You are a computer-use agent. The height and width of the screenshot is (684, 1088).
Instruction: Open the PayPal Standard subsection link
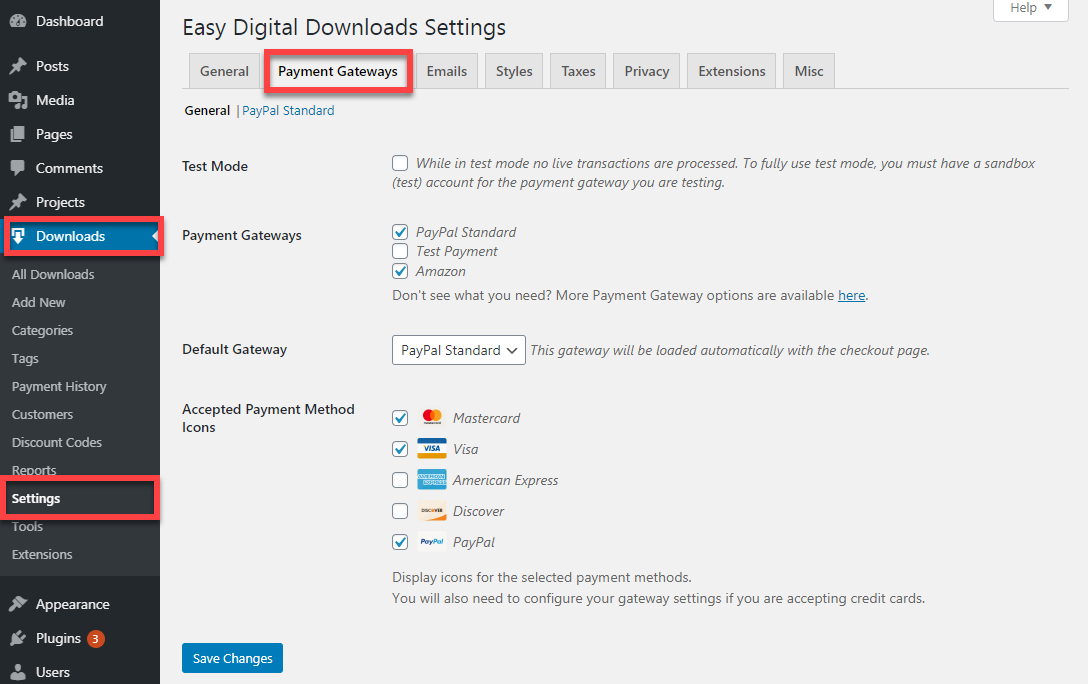pyautogui.click(x=288, y=110)
